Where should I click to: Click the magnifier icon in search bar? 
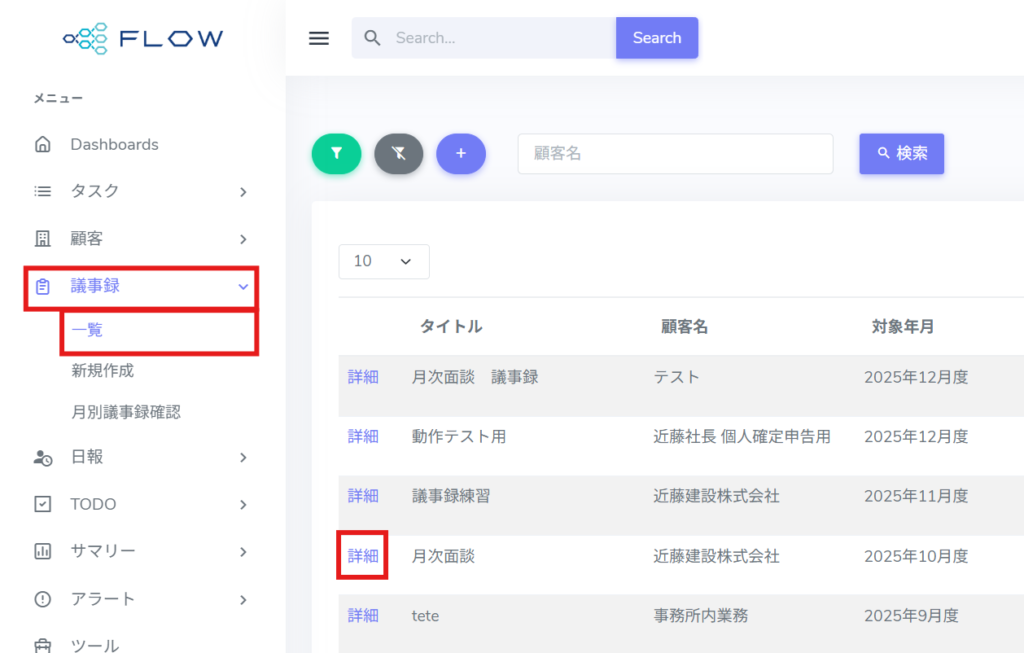(x=372, y=38)
